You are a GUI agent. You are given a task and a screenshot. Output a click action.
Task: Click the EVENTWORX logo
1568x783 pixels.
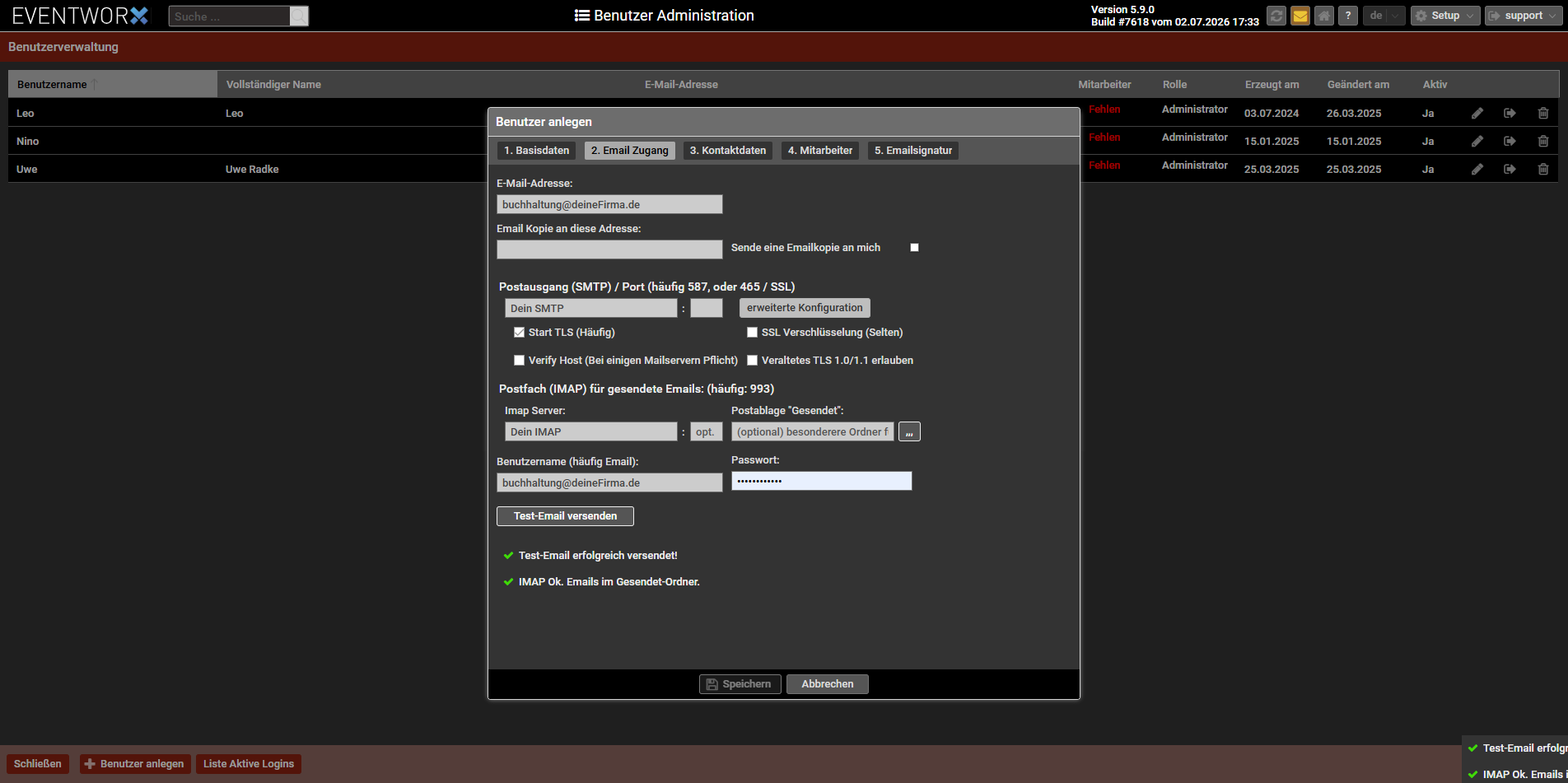(x=80, y=16)
